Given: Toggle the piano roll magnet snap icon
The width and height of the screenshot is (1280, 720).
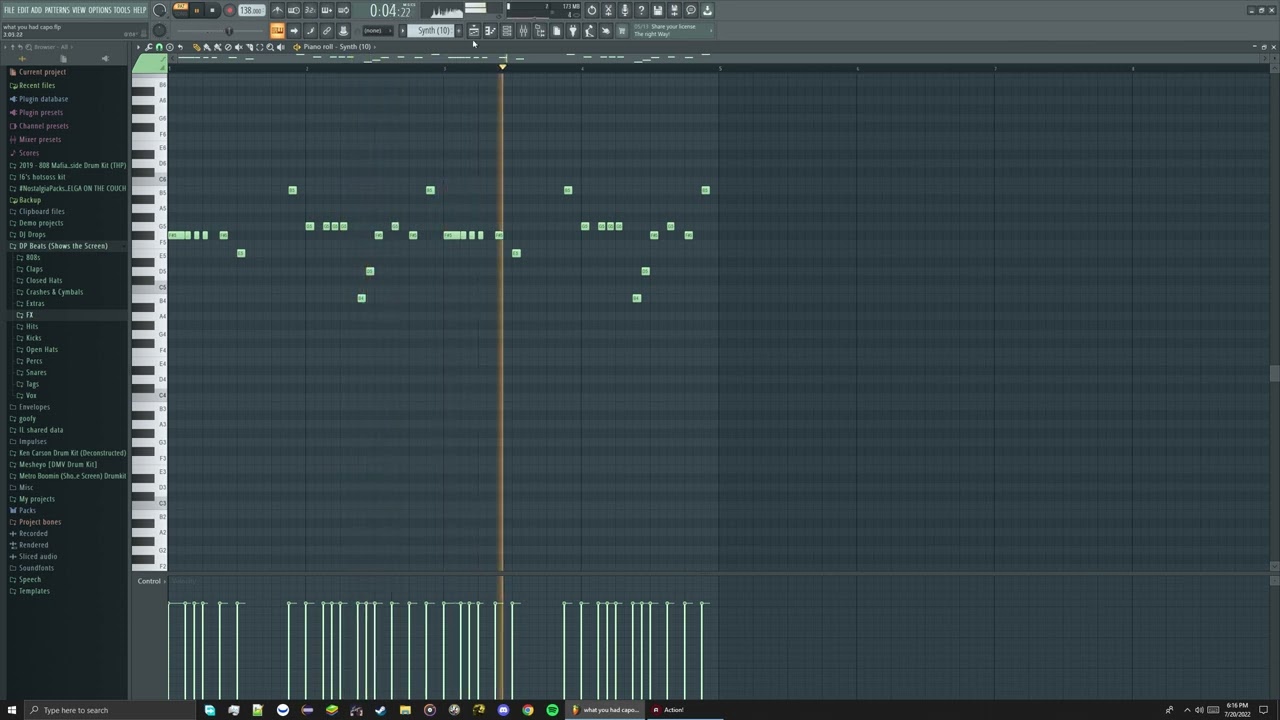Looking at the screenshot, I should 159,47.
